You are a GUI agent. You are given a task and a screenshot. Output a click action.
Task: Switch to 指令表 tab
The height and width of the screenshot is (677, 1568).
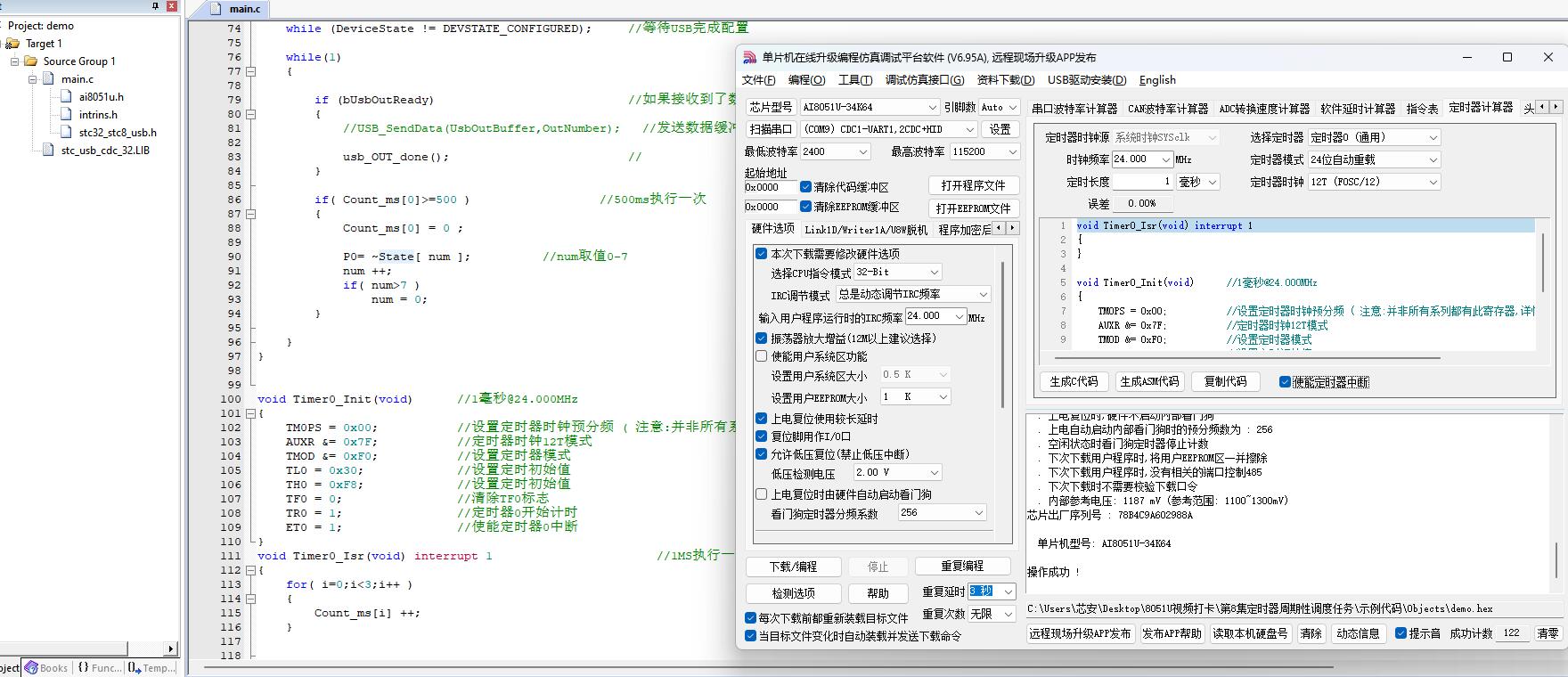coord(1422,109)
